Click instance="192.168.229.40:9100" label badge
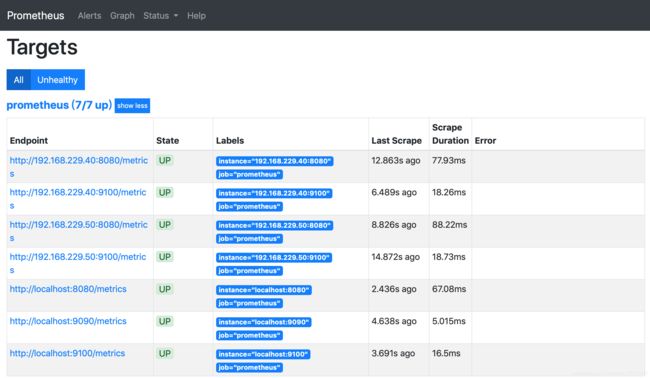 coord(274,193)
